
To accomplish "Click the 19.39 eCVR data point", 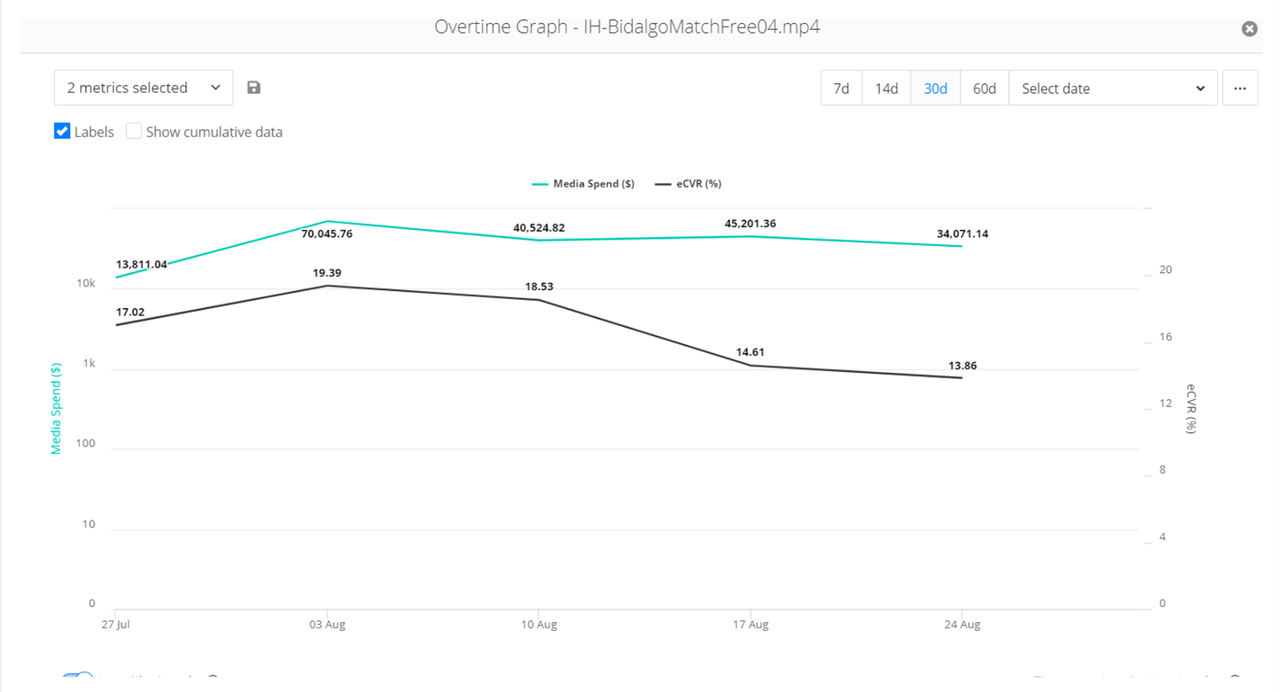I will coord(327,286).
